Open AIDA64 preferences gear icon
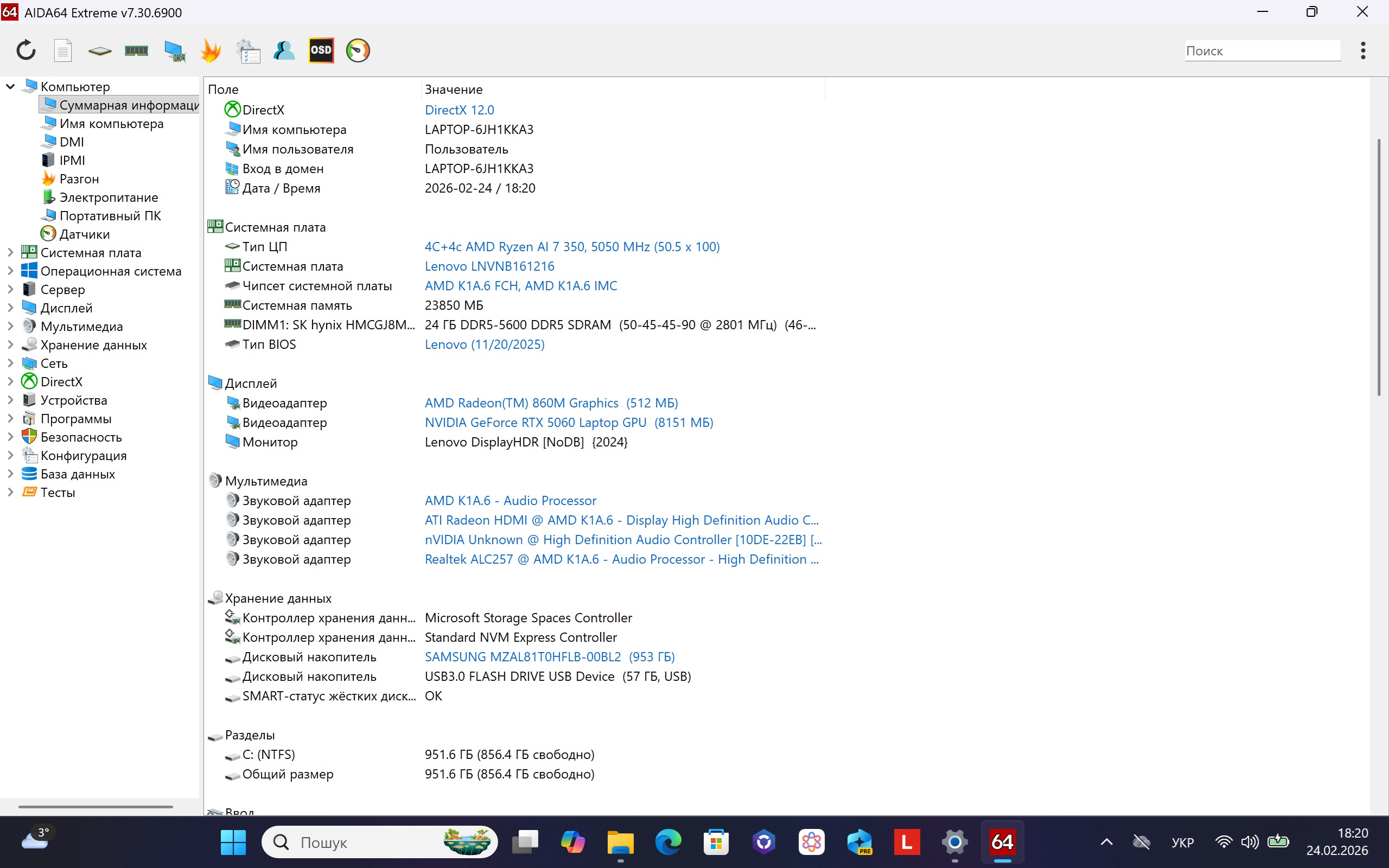This screenshot has width=1389, height=868. click(249, 50)
